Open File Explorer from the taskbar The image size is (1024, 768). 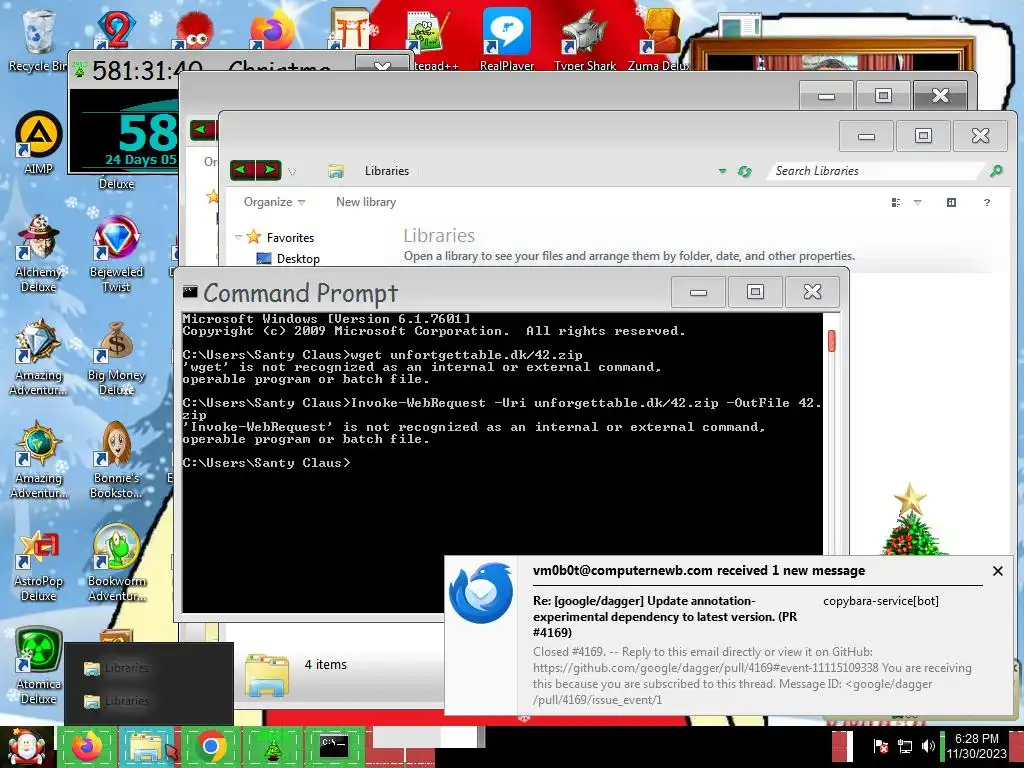coord(148,746)
